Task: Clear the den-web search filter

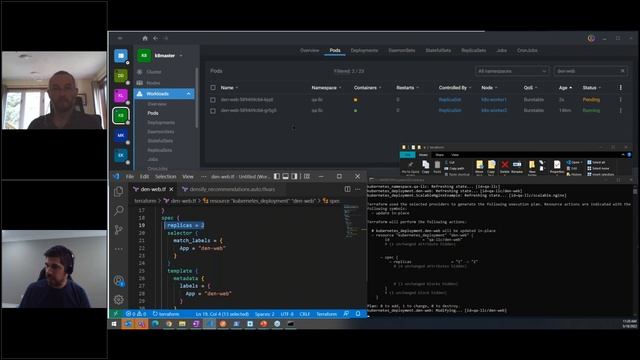Action: pos(622,71)
